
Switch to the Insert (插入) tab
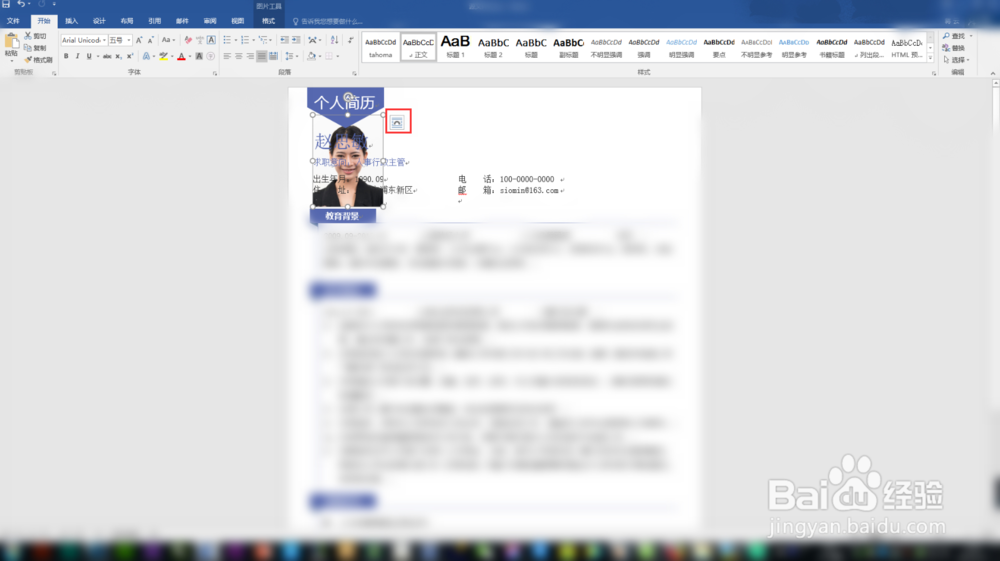coord(71,21)
